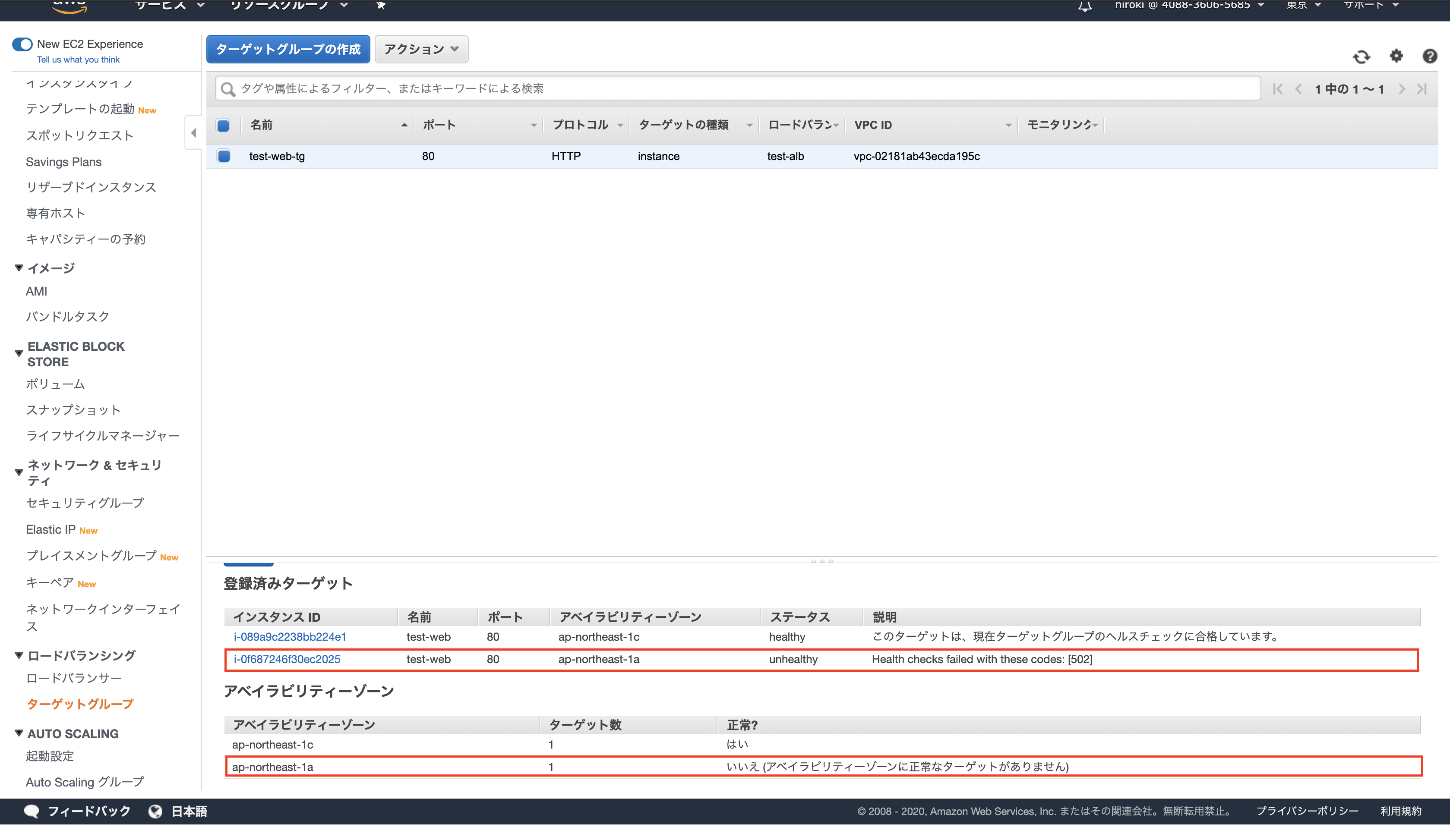The height and width of the screenshot is (840, 1450).
Task: Click the favorites star in the top bar
Action: (381, 6)
